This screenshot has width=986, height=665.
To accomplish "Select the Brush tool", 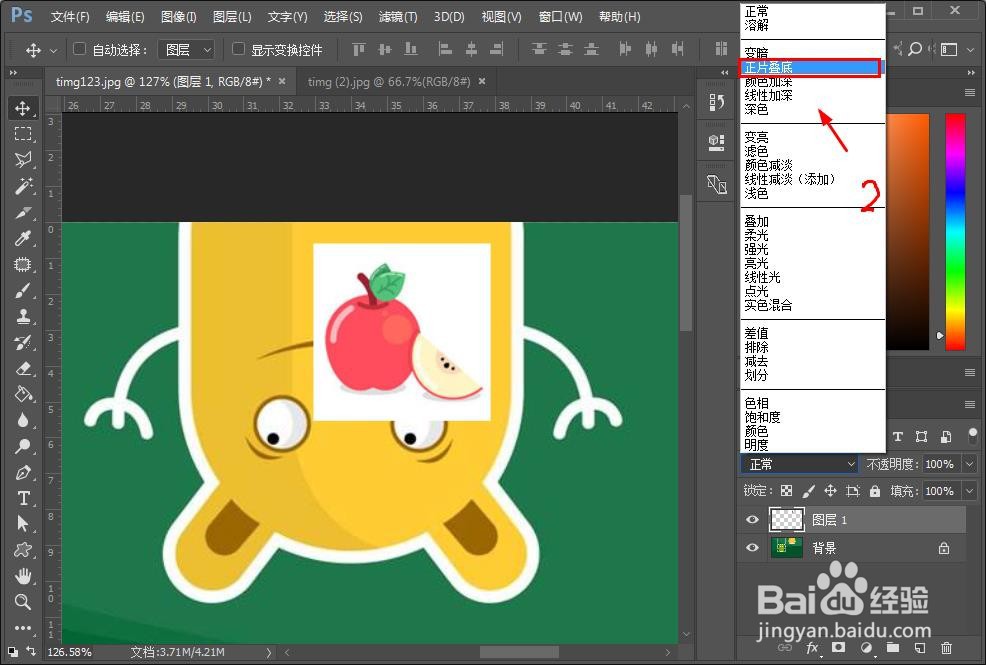I will (x=23, y=290).
